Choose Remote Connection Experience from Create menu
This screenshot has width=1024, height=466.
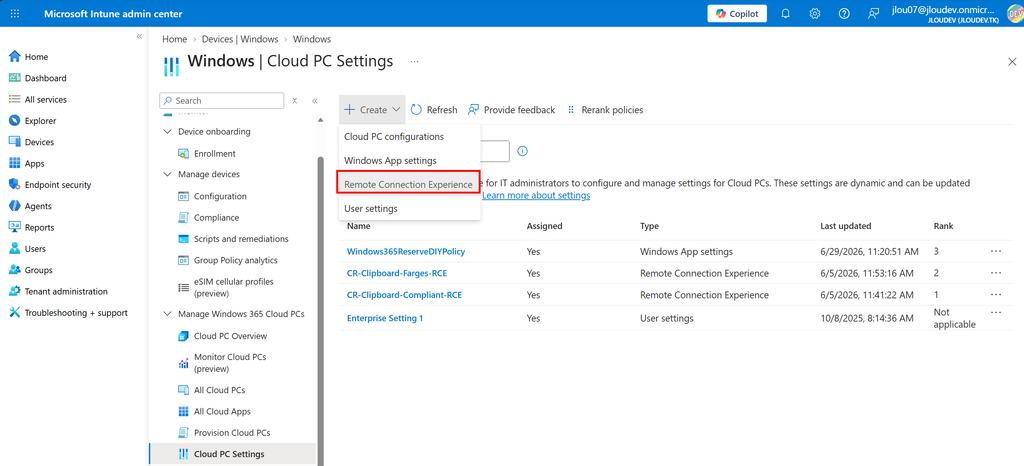(408, 184)
